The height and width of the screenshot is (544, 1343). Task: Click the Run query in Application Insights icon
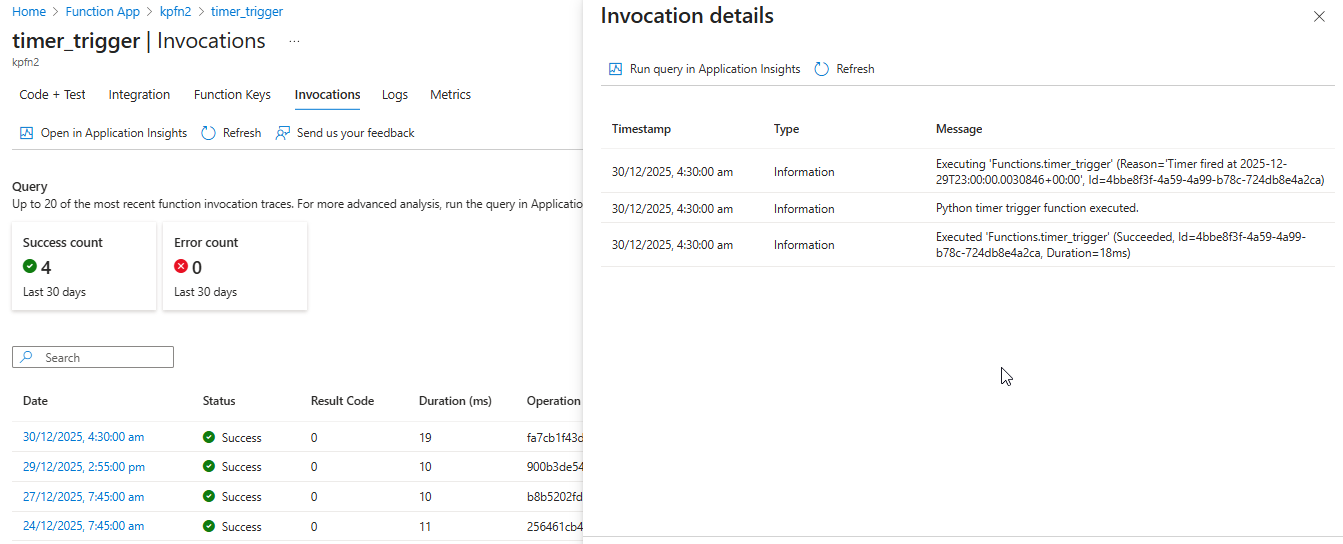[x=616, y=69]
